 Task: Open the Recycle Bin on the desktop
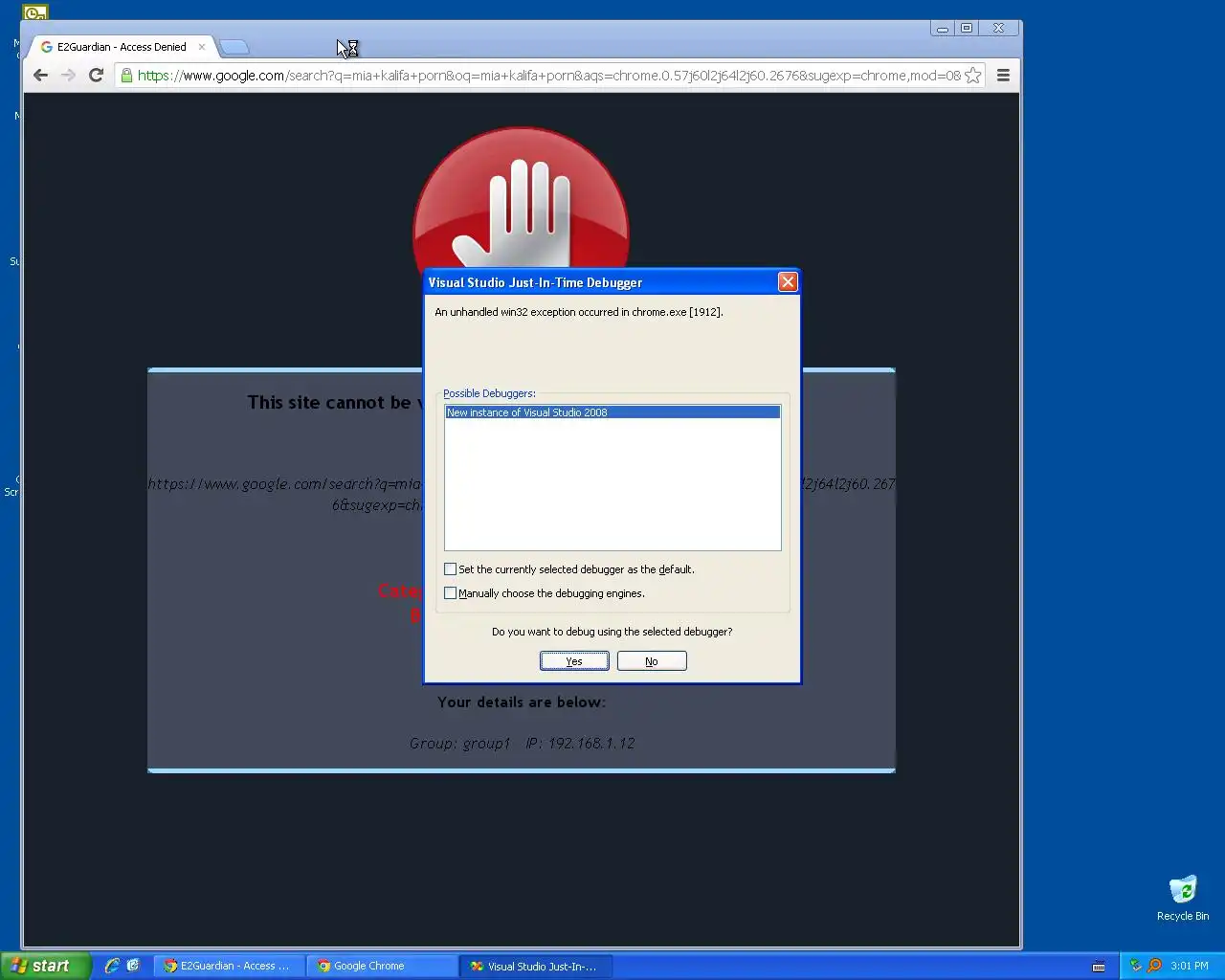[x=1183, y=897]
